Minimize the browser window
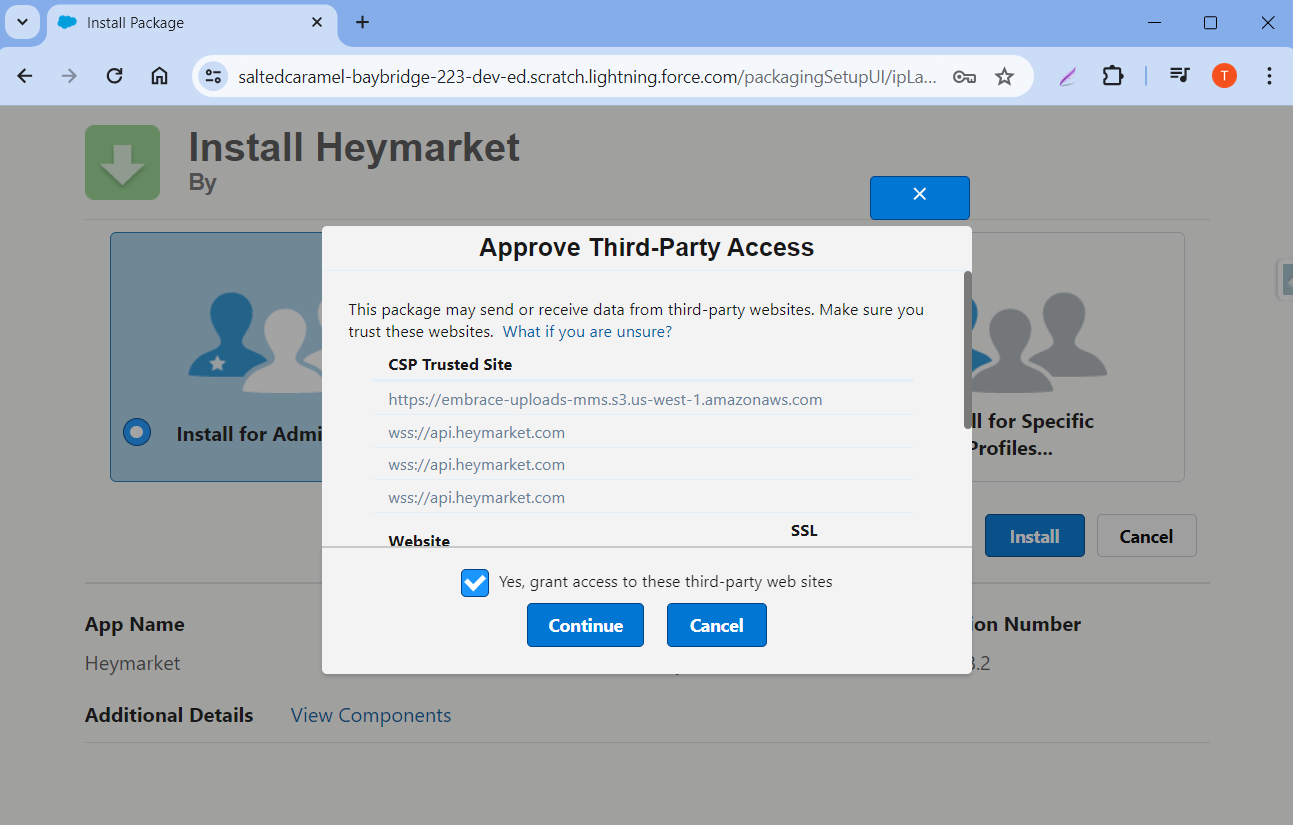The height and width of the screenshot is (825, 1293). [1155, 22]
